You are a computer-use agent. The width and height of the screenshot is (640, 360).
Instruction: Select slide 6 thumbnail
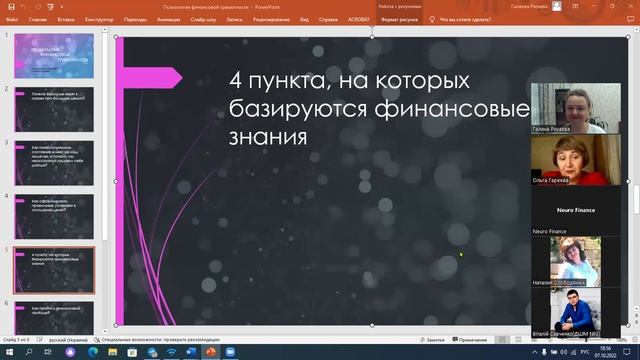[x=54, y=318]
